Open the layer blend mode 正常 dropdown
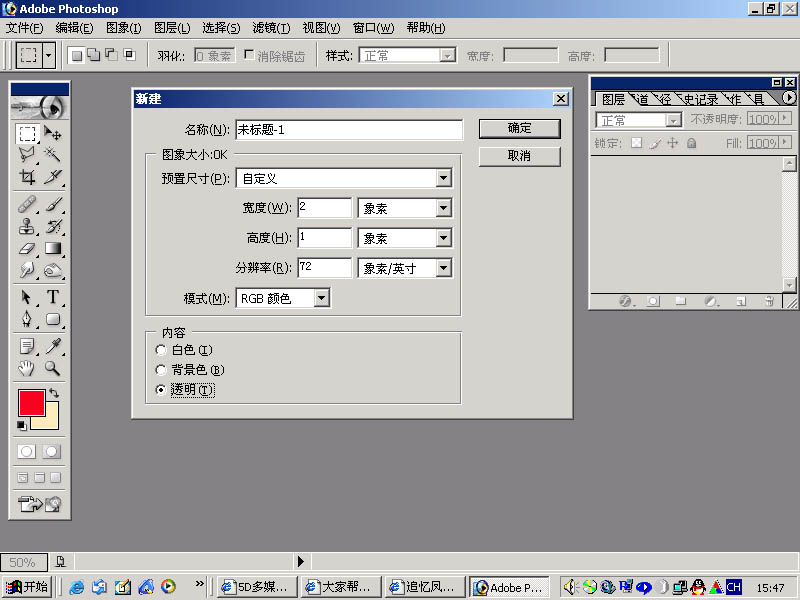Screen dimensions: 800x600 coord(673,120)
